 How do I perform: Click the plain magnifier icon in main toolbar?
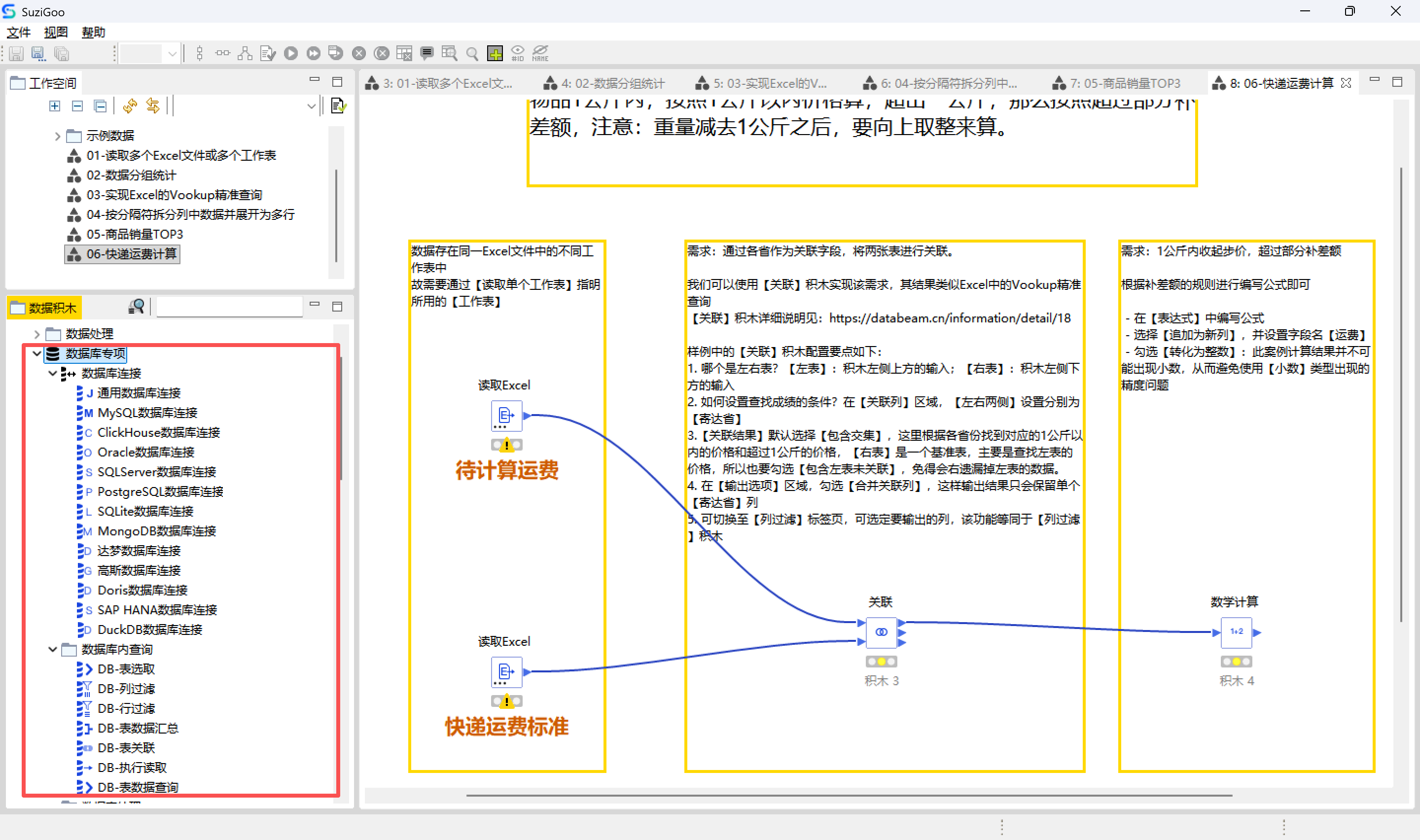pos(472,54)
